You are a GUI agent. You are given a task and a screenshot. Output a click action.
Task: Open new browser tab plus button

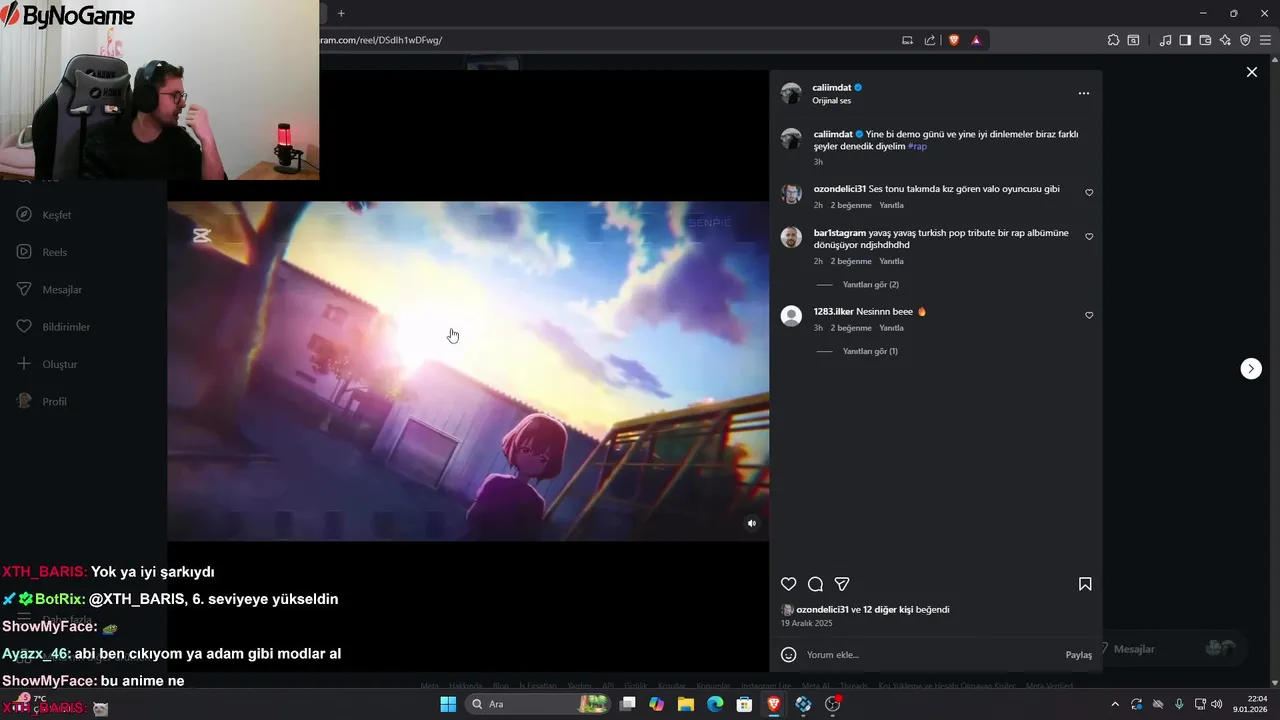click(341, 13)
